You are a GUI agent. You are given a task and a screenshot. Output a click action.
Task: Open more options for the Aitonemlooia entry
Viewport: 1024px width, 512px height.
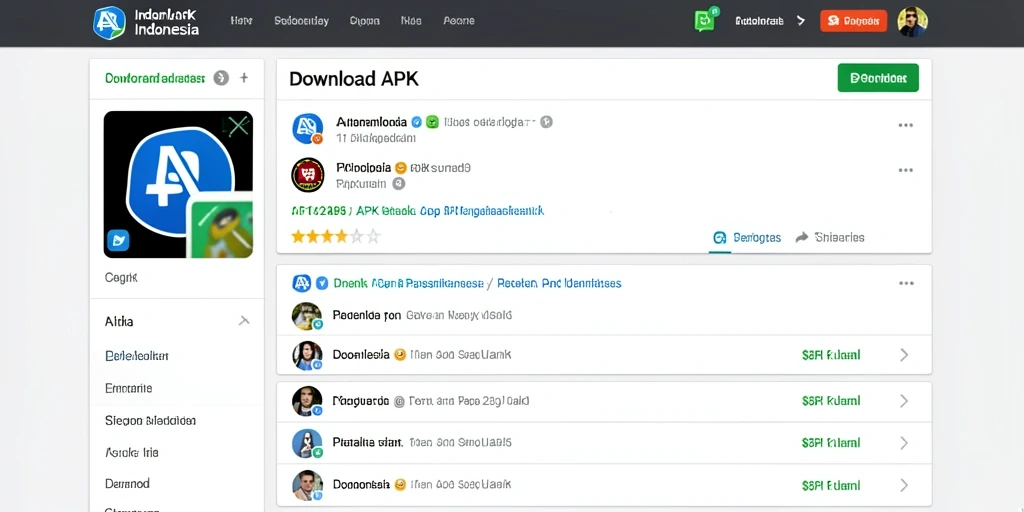click(x=906, y=125)
